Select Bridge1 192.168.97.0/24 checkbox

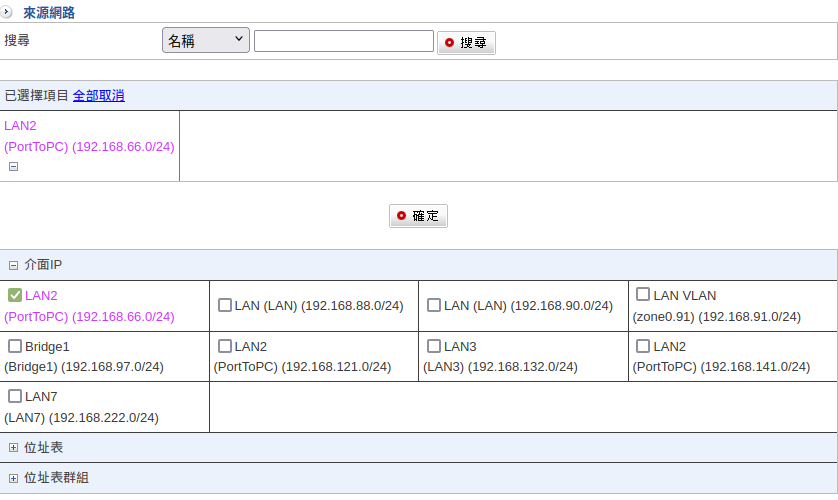(15, 346)
